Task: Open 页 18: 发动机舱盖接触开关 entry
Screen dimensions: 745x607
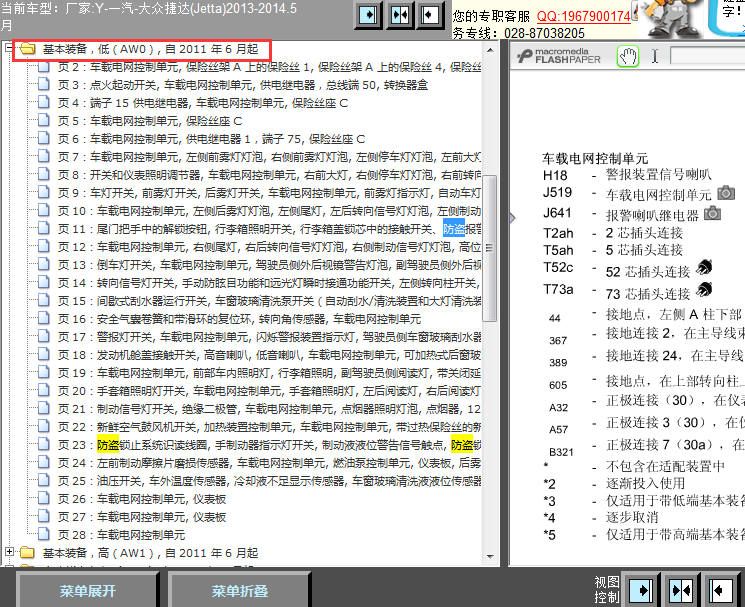Action: click(269, 355)
